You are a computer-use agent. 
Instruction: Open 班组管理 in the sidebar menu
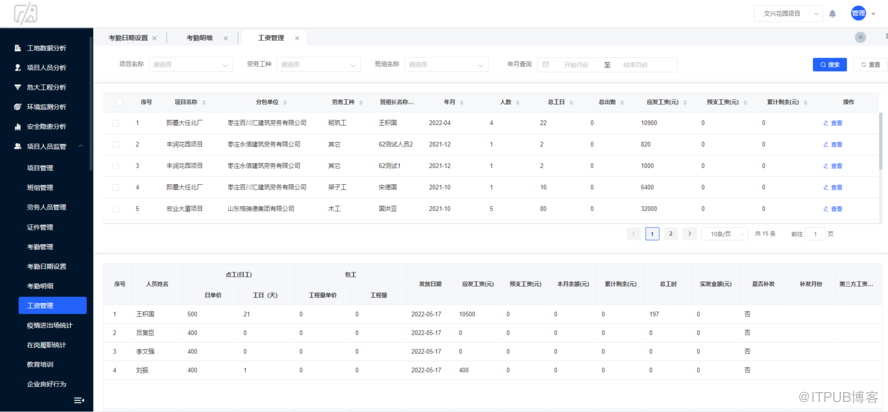40,187
